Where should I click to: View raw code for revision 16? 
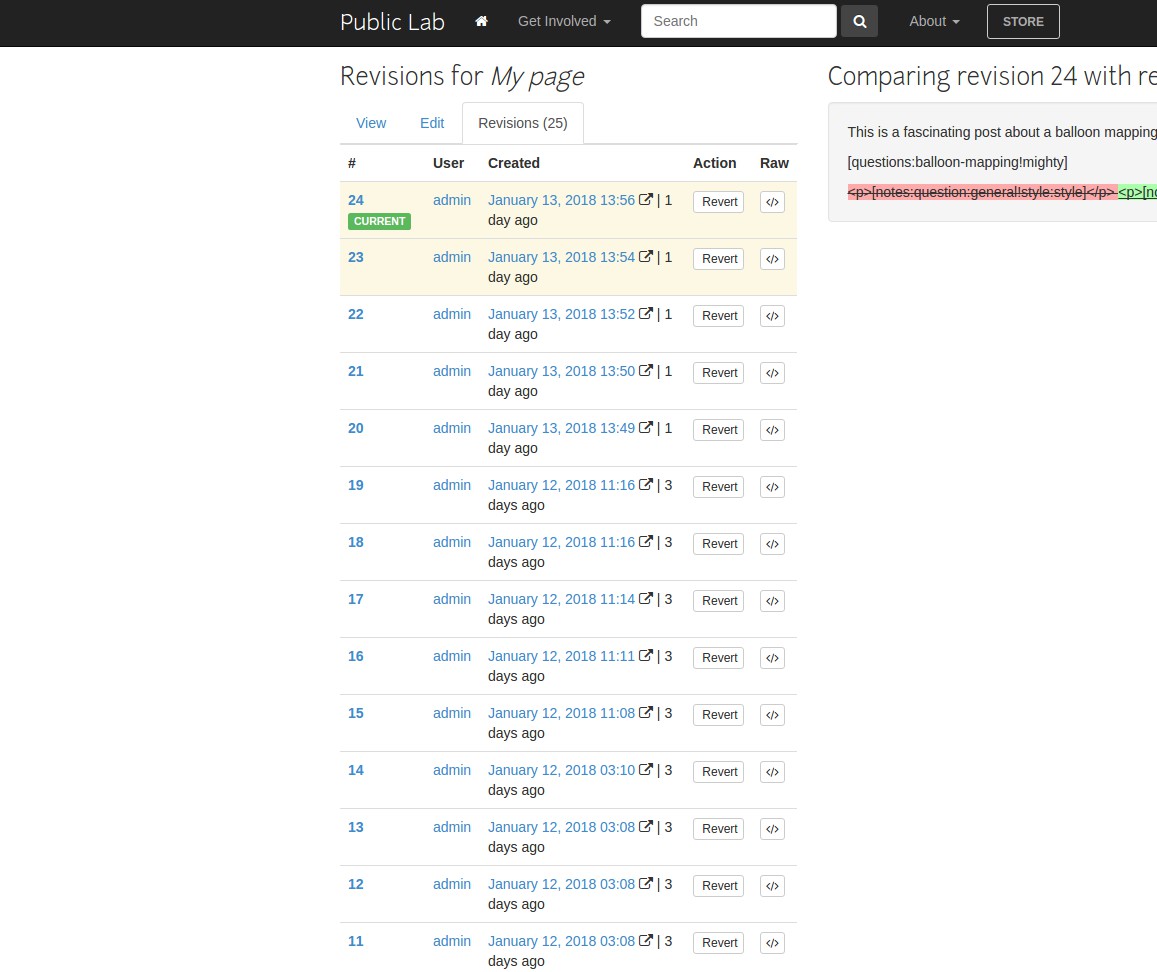point(772,658)
